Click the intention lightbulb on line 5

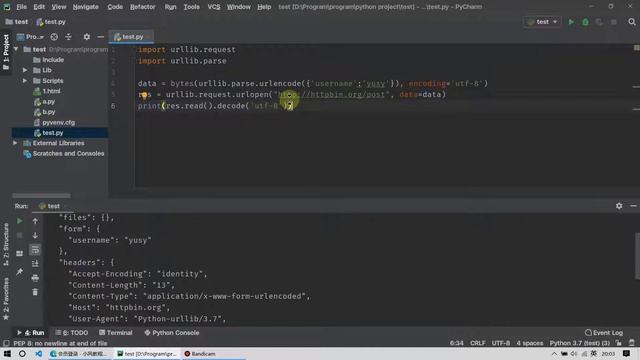pyautogui.click(x=144, y=96)
